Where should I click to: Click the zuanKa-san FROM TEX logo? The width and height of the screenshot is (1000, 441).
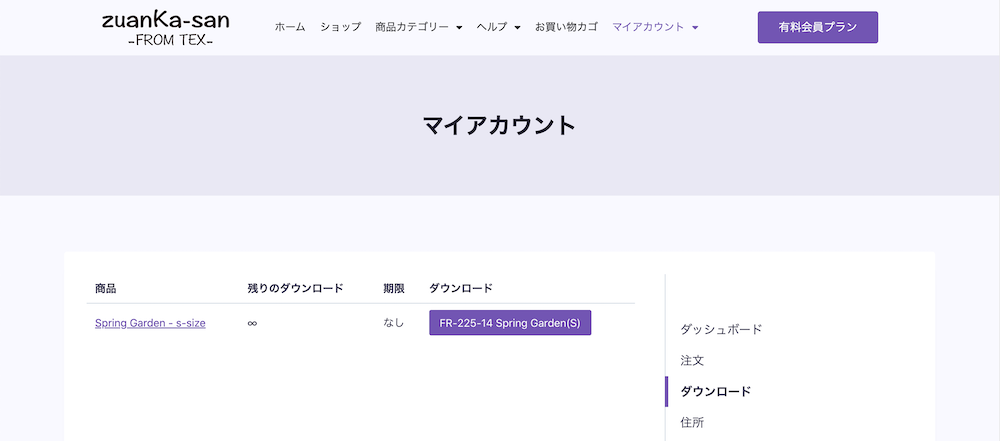tap(166, 29)
